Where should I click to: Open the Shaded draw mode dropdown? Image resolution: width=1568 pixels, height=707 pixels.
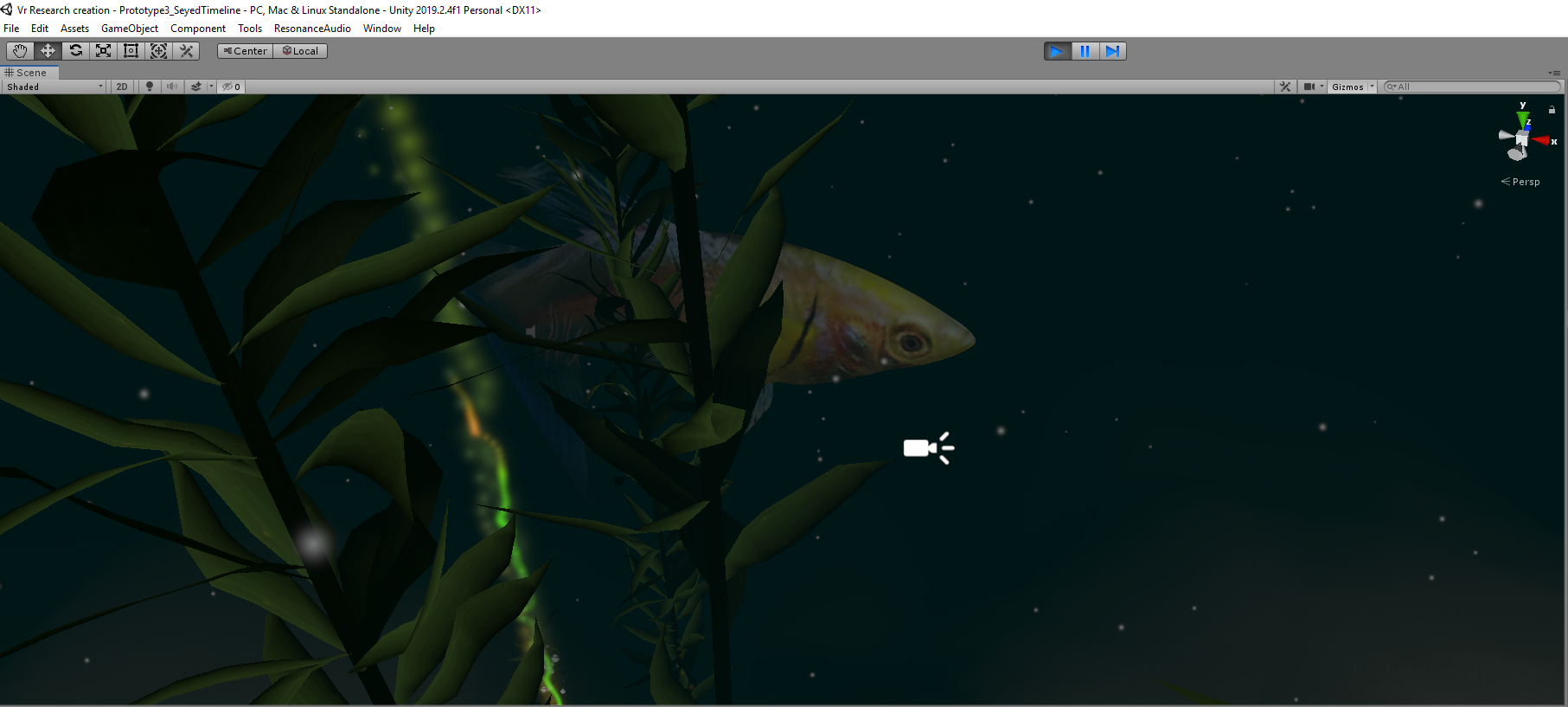pyautogui.click(x=54, y=87)
